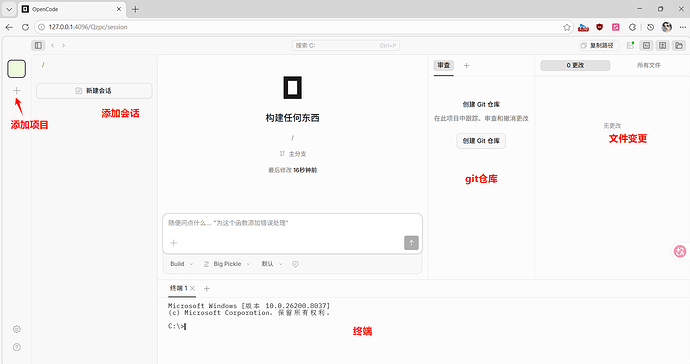Toggle the terminal panel icon
690x364 pixels.
point(646,45)
